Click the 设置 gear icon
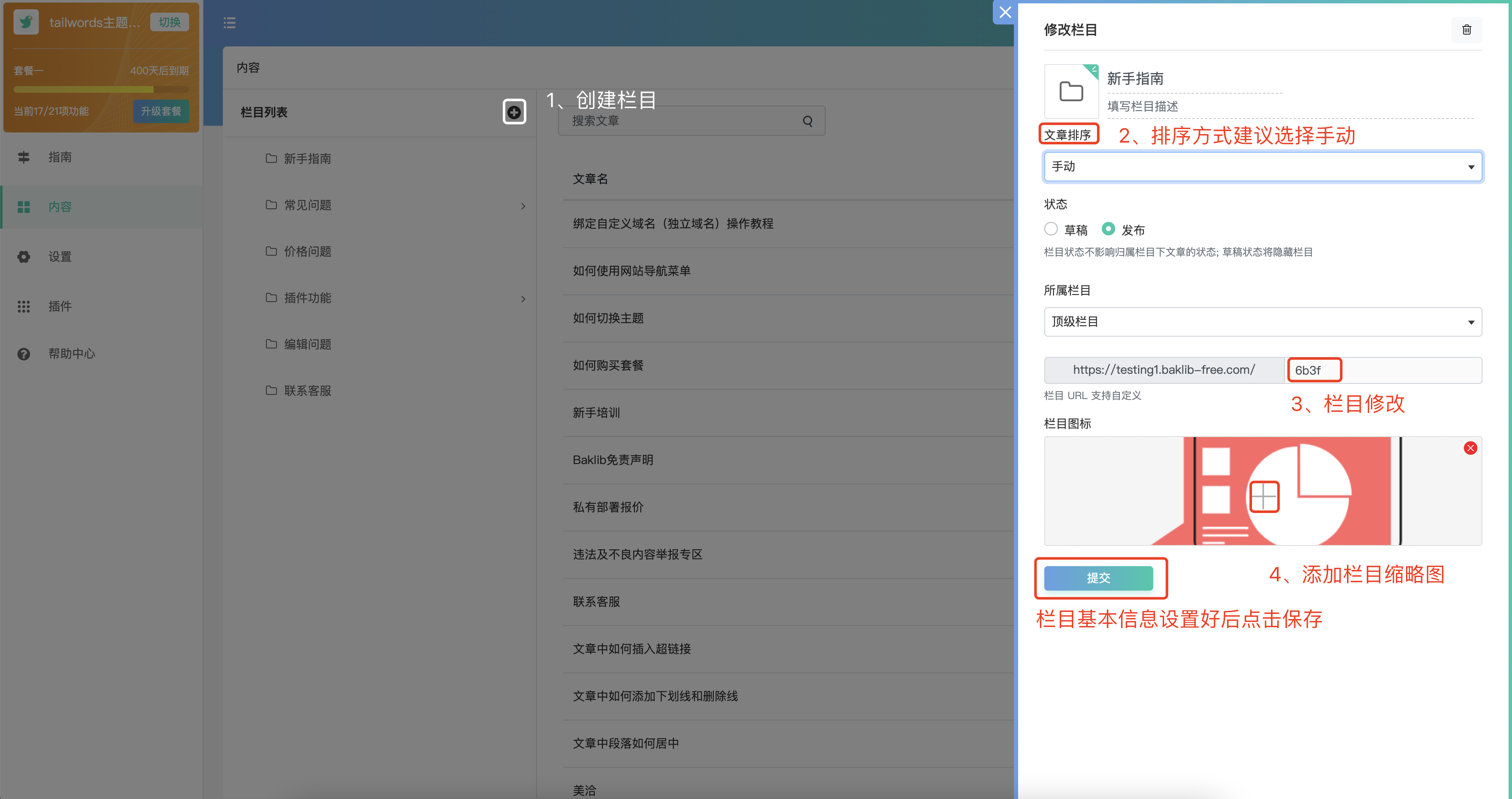1512x799 pixels. coord(24,257)
